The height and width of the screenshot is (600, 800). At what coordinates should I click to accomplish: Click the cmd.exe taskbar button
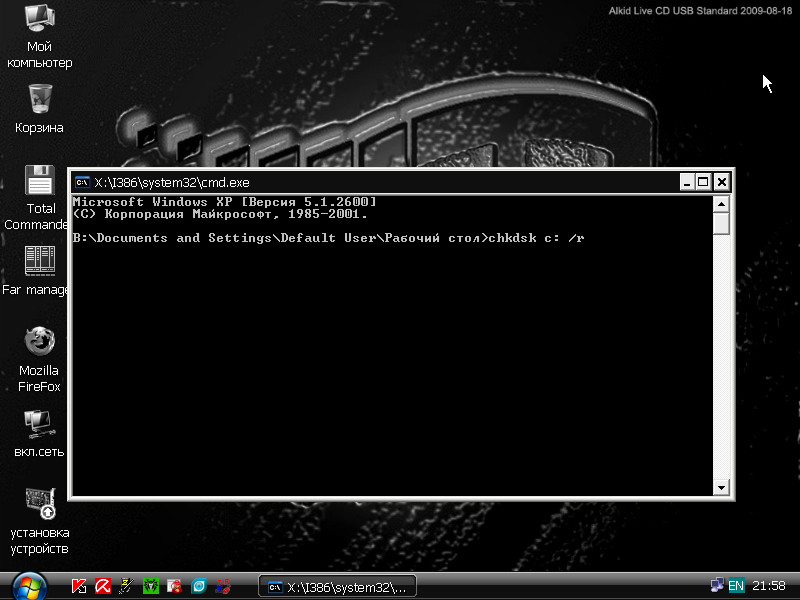337,586
